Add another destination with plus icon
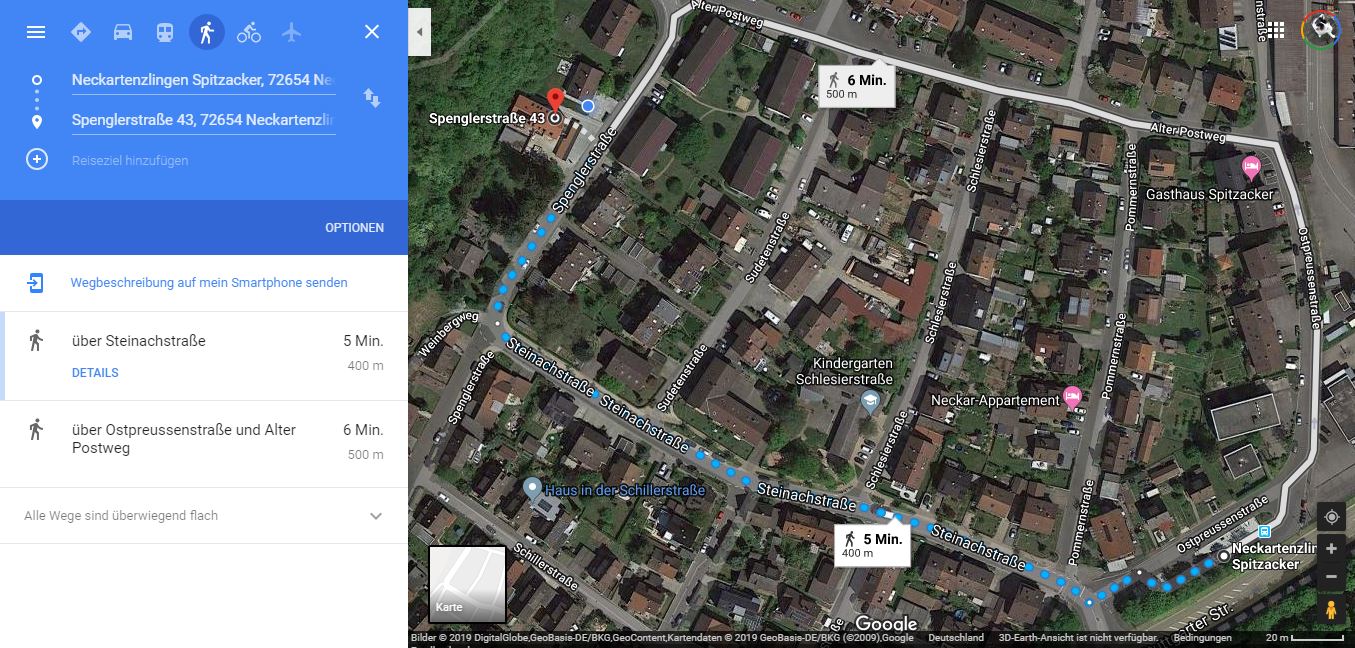1355x648 pixels. [37, 160]
